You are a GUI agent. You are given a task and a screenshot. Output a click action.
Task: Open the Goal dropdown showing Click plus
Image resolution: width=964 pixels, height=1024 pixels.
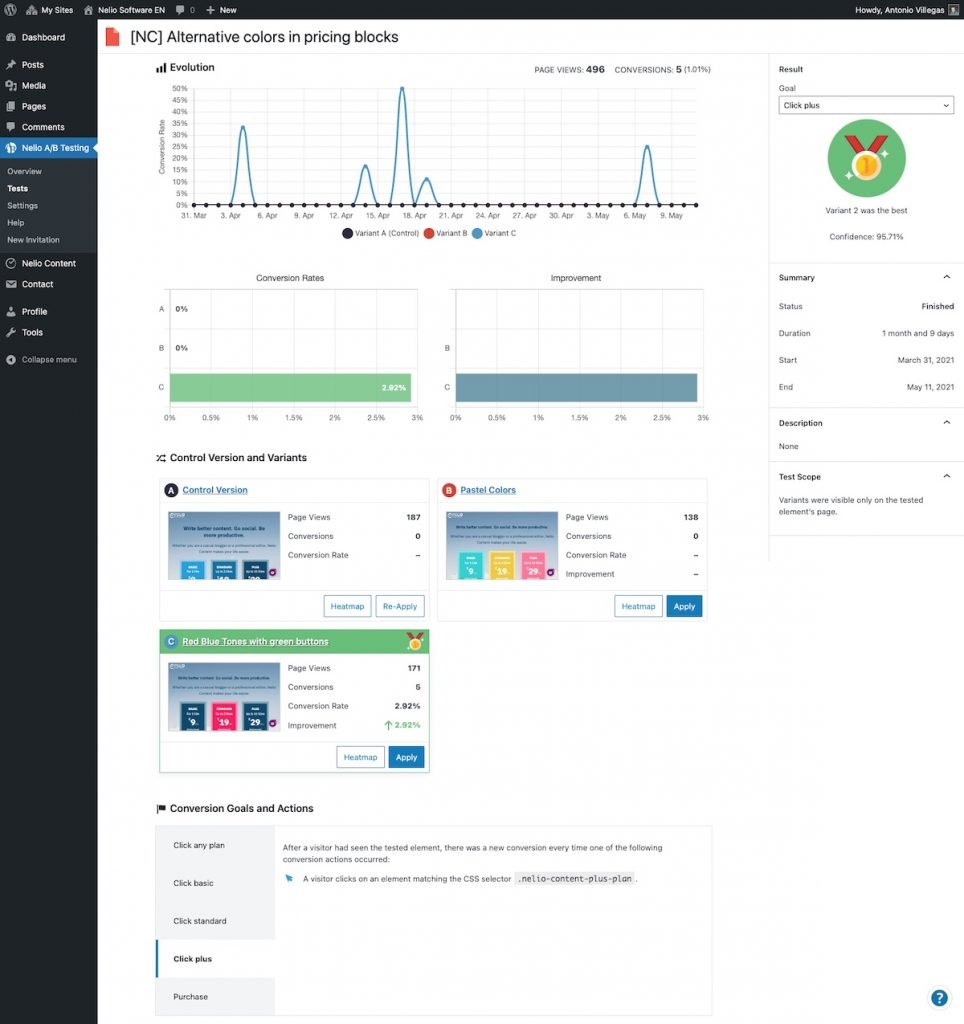point(866,105)
